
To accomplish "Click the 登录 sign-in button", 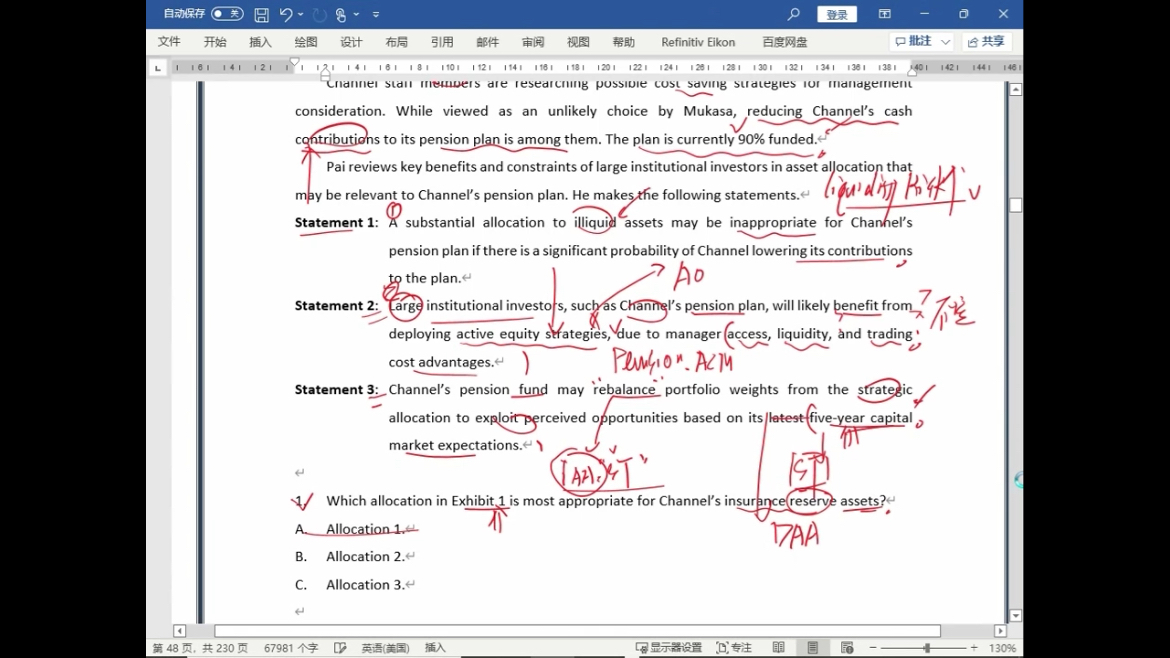I will 837,14.
